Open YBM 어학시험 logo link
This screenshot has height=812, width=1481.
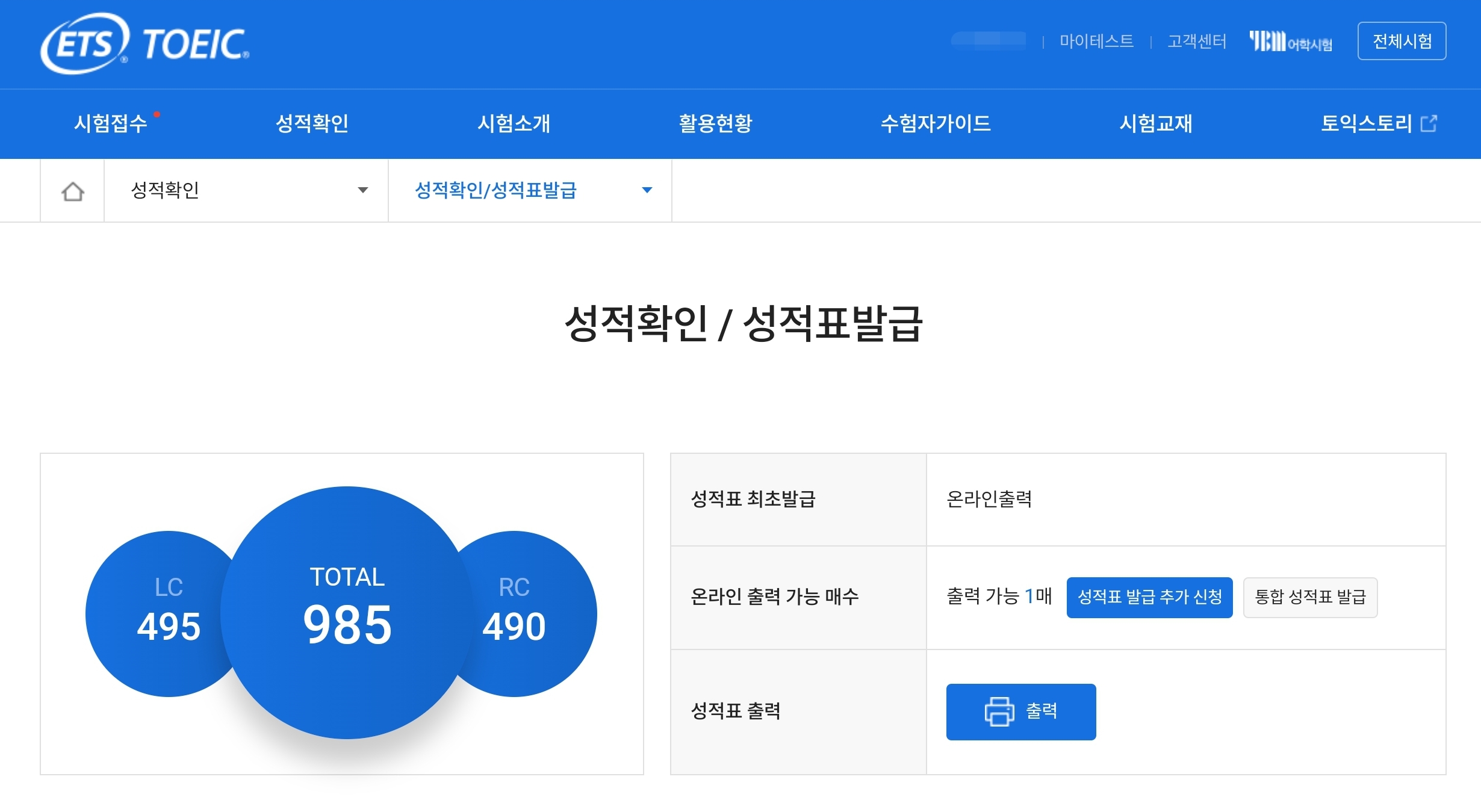coord(1290,42)
